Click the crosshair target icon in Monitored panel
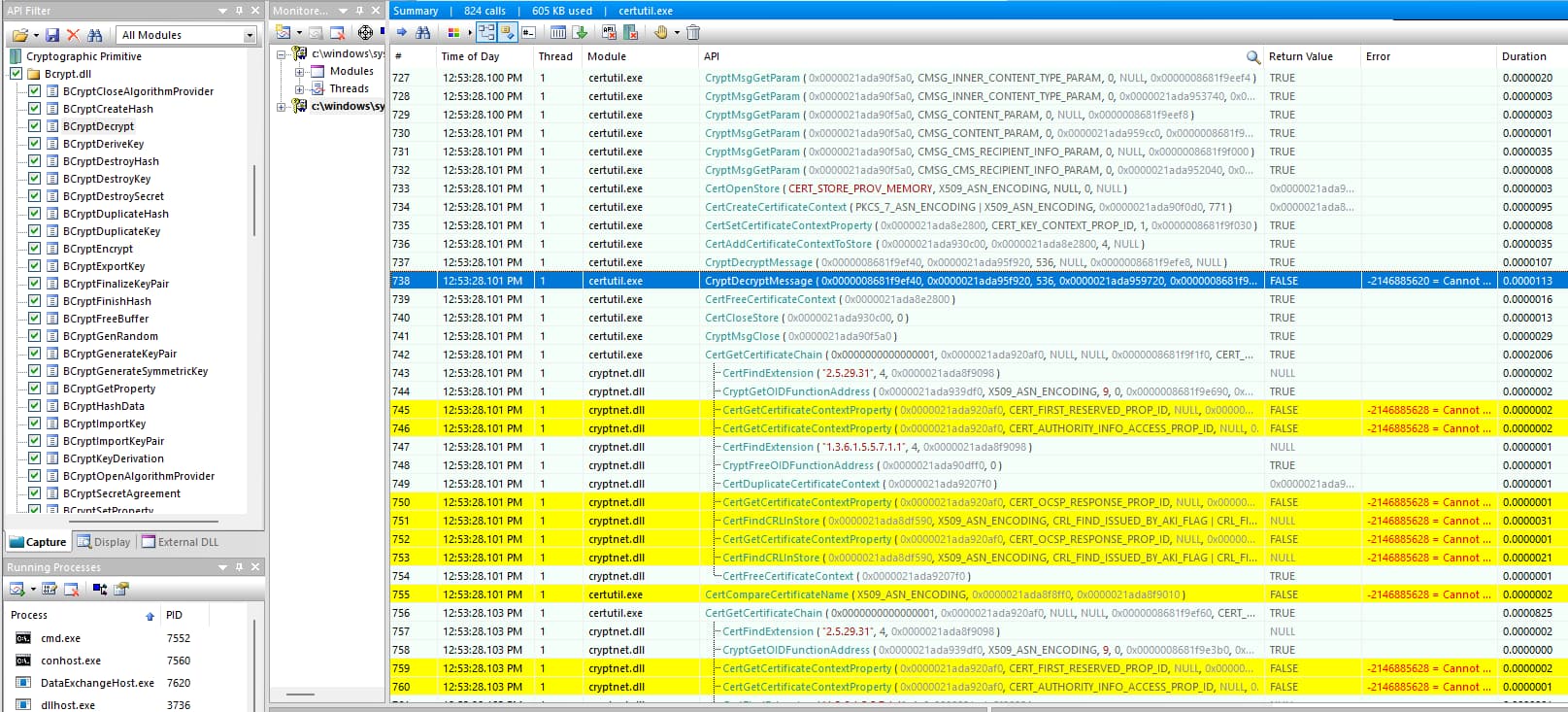 point(365,33)
